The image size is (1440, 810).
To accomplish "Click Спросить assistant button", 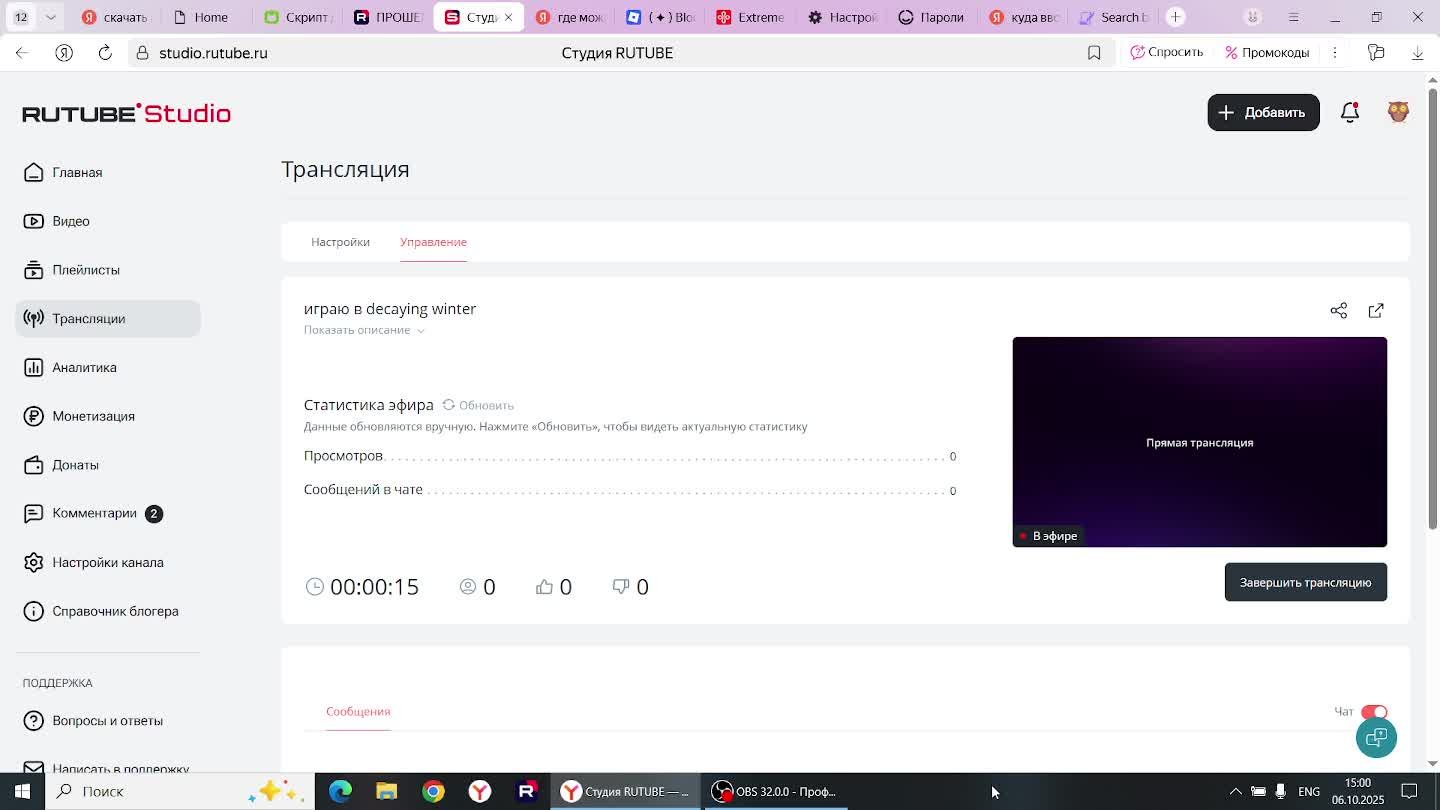I will click(x=1166, y=52).
